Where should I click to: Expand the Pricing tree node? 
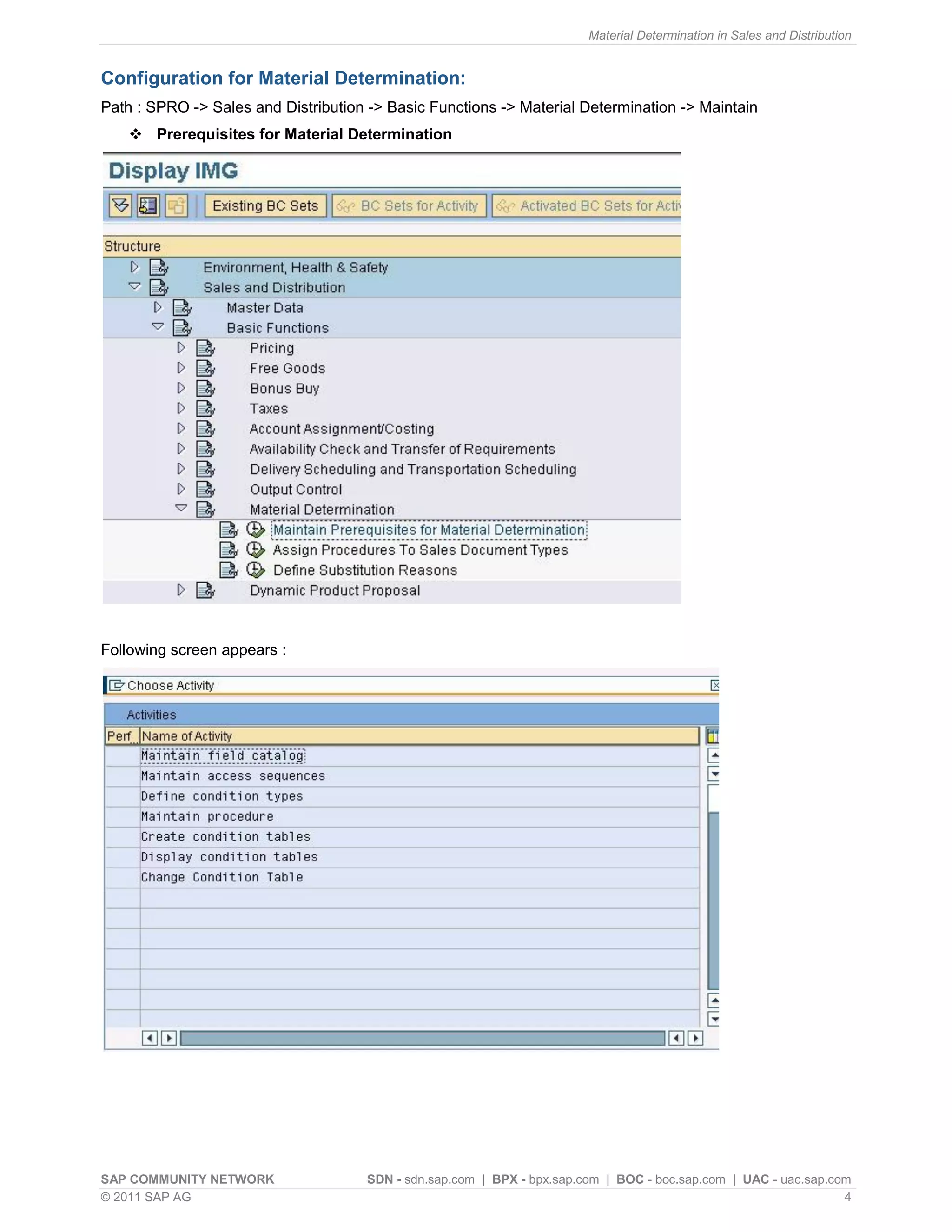[180, 348]
